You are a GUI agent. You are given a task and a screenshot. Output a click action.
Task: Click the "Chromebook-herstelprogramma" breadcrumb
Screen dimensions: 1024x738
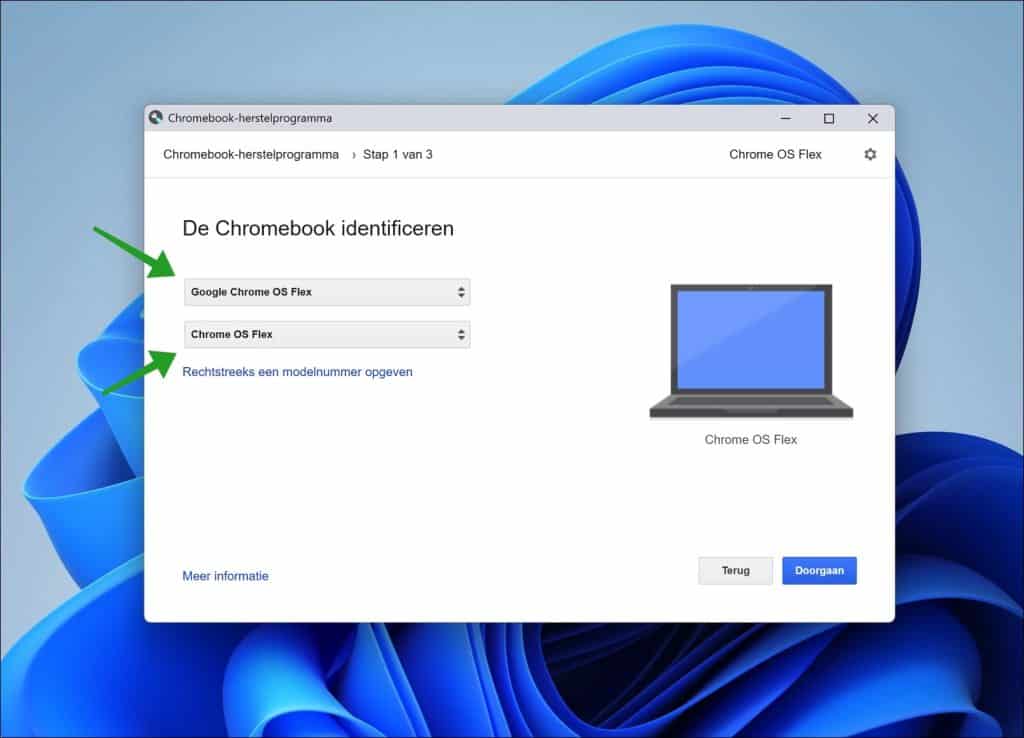(x=250, y=154)
